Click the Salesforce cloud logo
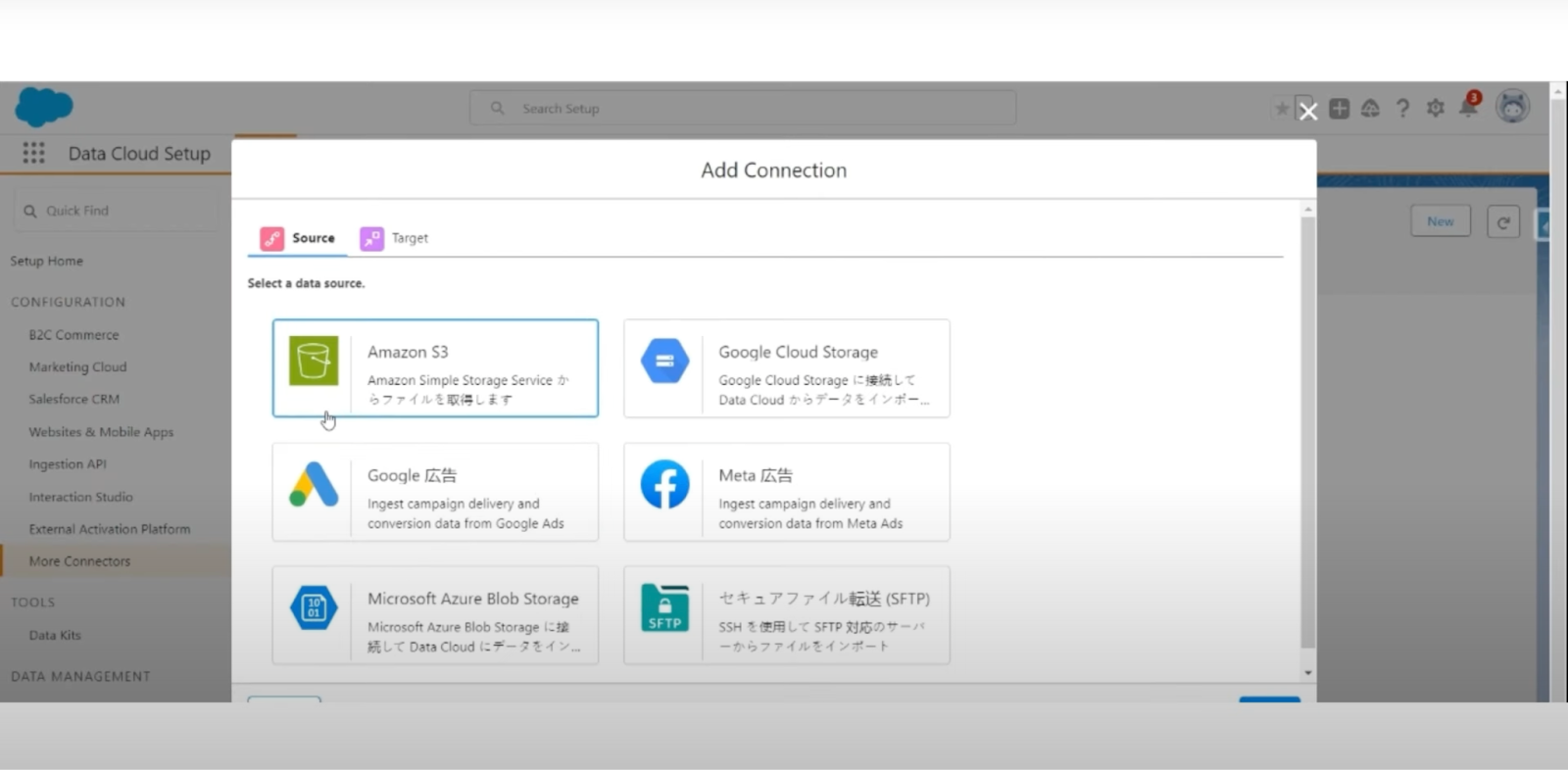Image resolution: width=1568 pixels, height=770 pixels. [x=44, y=107]
